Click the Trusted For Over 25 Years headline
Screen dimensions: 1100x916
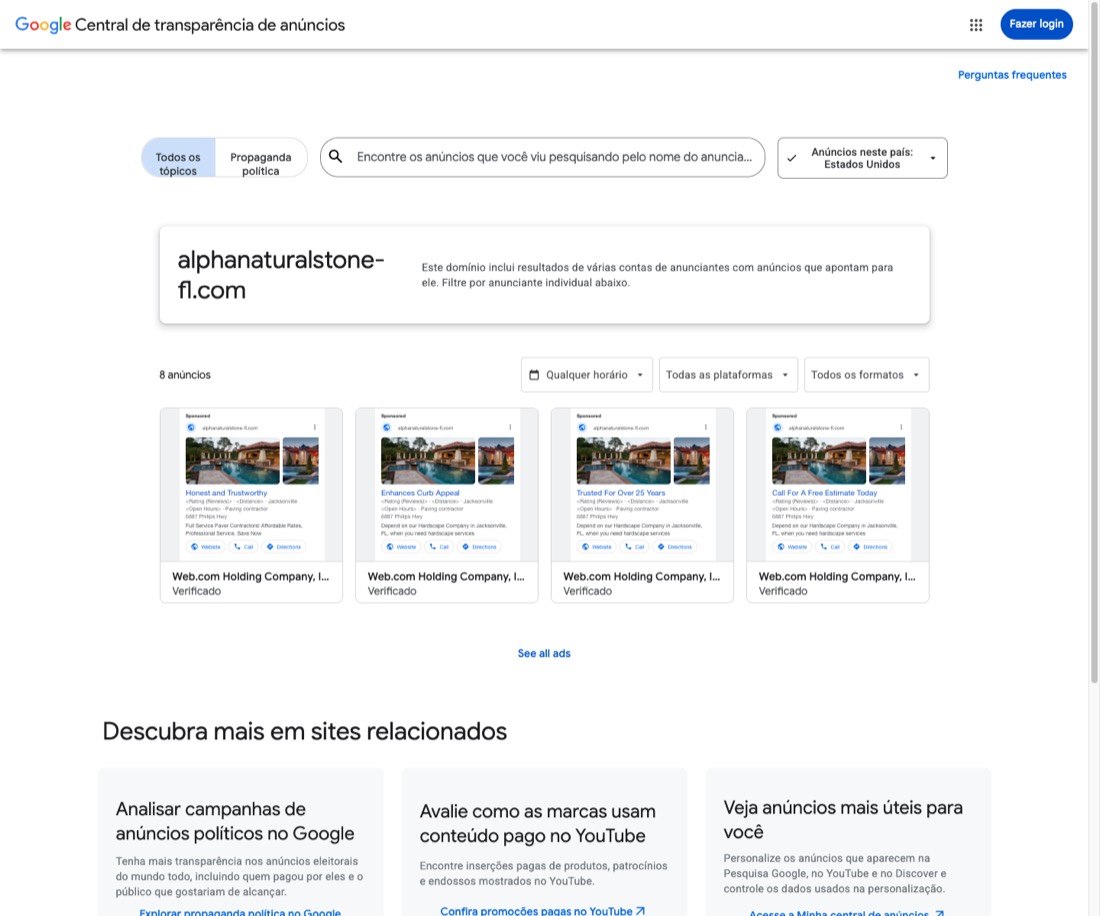(x=620, y=493)
